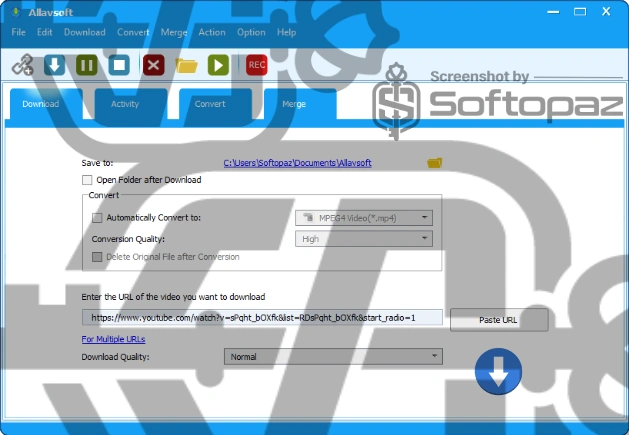The width and height of the screenshot is (629, 435).
Task: Toggle Delete Original File after Conversion checkbox
Action: click(x=97, y=257)
